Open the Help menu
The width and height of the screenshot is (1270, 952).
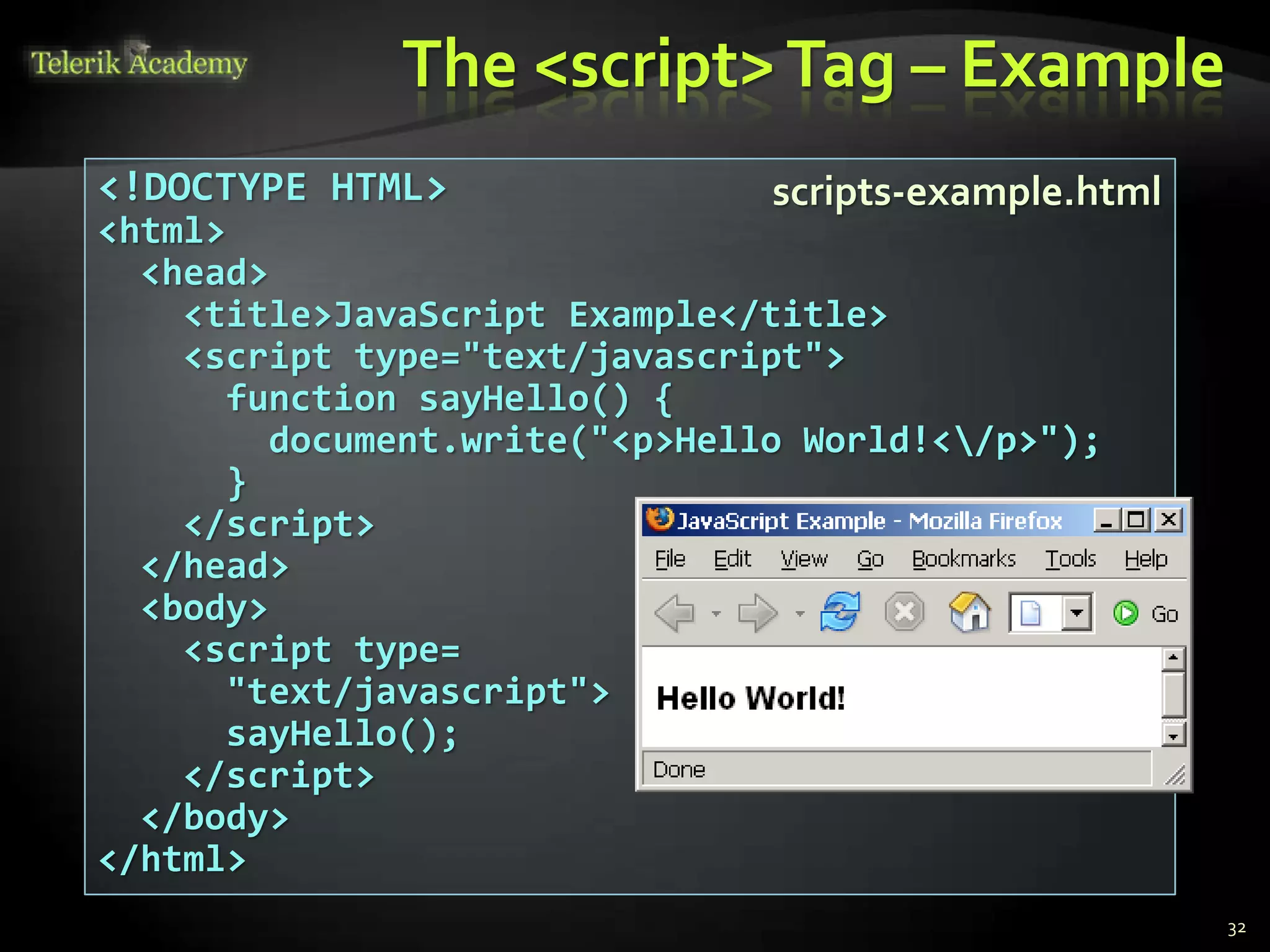pos(1146,559)
